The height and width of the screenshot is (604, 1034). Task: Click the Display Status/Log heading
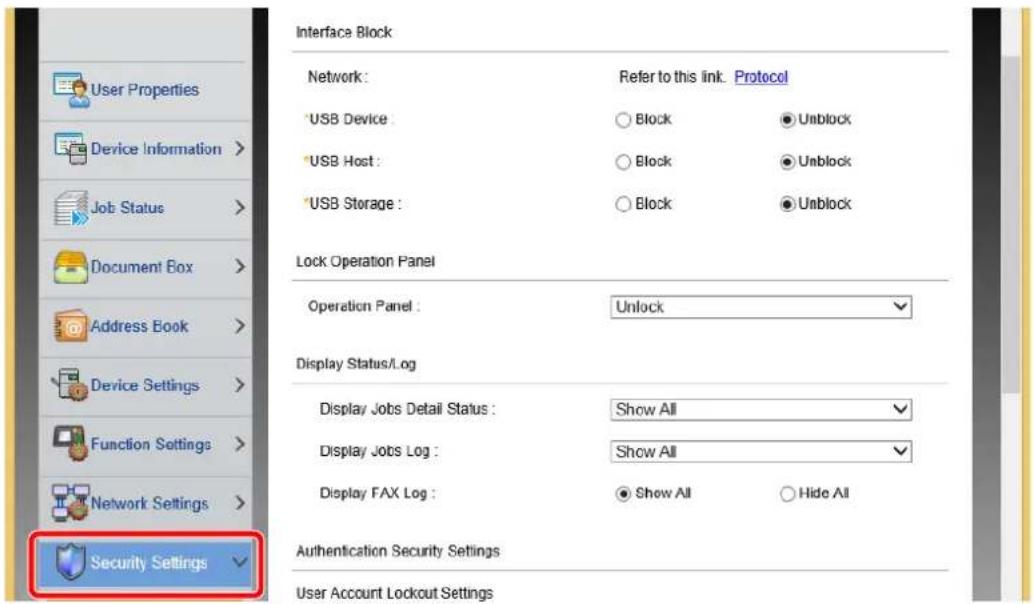356,364
